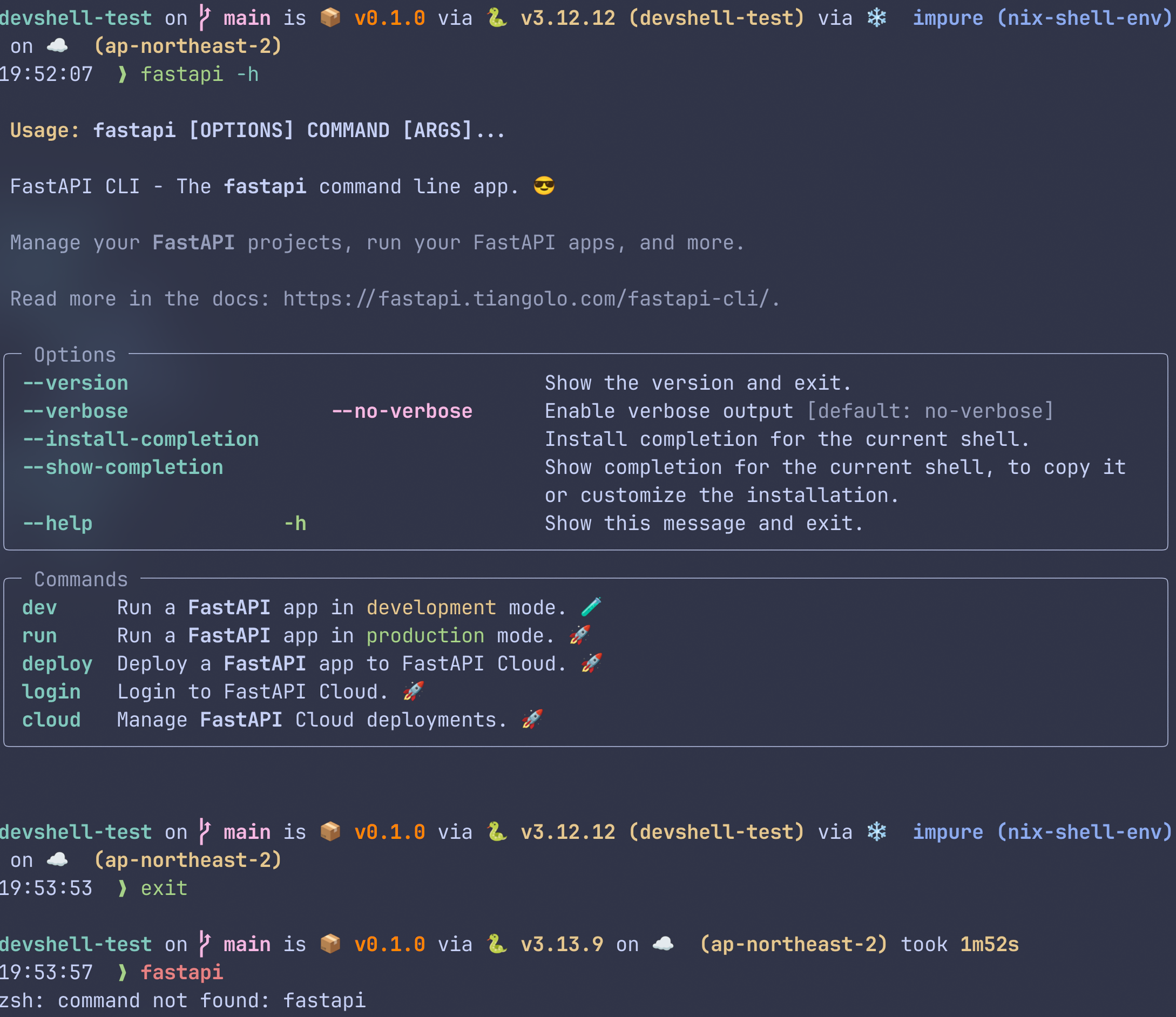Click the red fastapi command at bottom
This screenshot has height=1017, width=1176.
click(181, 972)
